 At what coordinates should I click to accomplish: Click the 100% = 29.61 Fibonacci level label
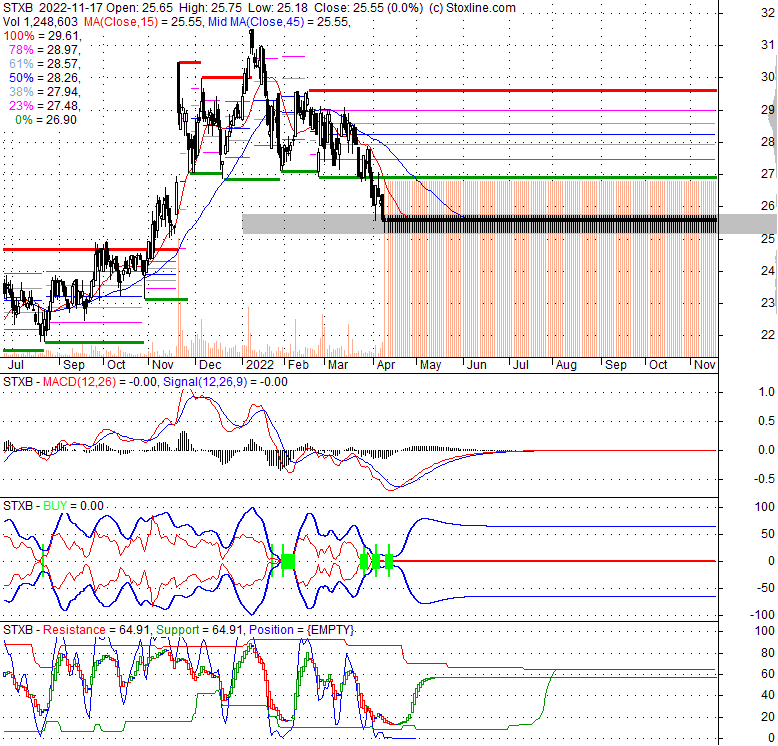tap(42, 36)
